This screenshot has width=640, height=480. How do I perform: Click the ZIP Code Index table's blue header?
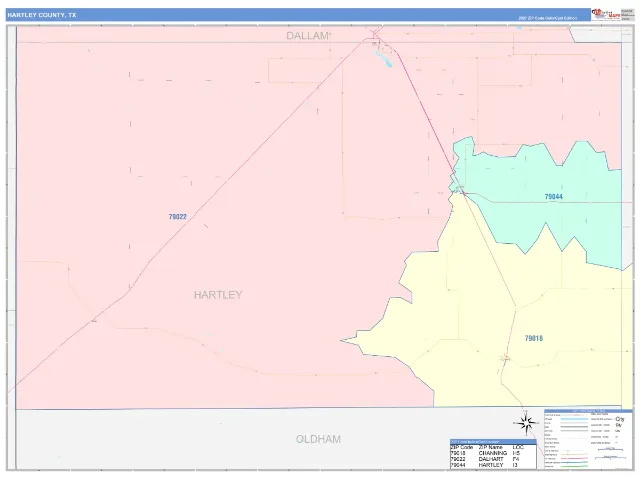[x=493, y=442]
